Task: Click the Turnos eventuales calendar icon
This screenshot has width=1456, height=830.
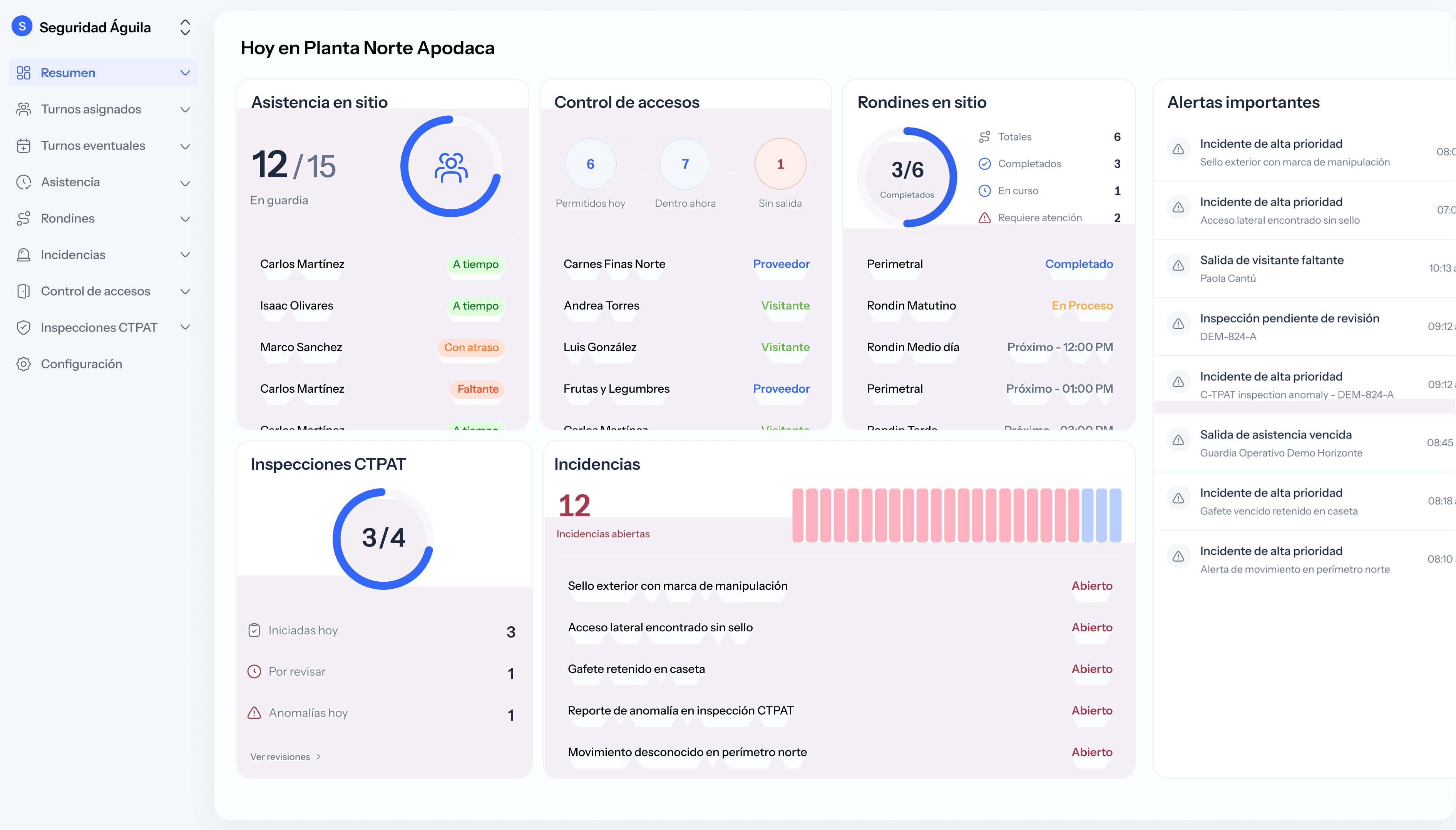Action: (23, 146)
